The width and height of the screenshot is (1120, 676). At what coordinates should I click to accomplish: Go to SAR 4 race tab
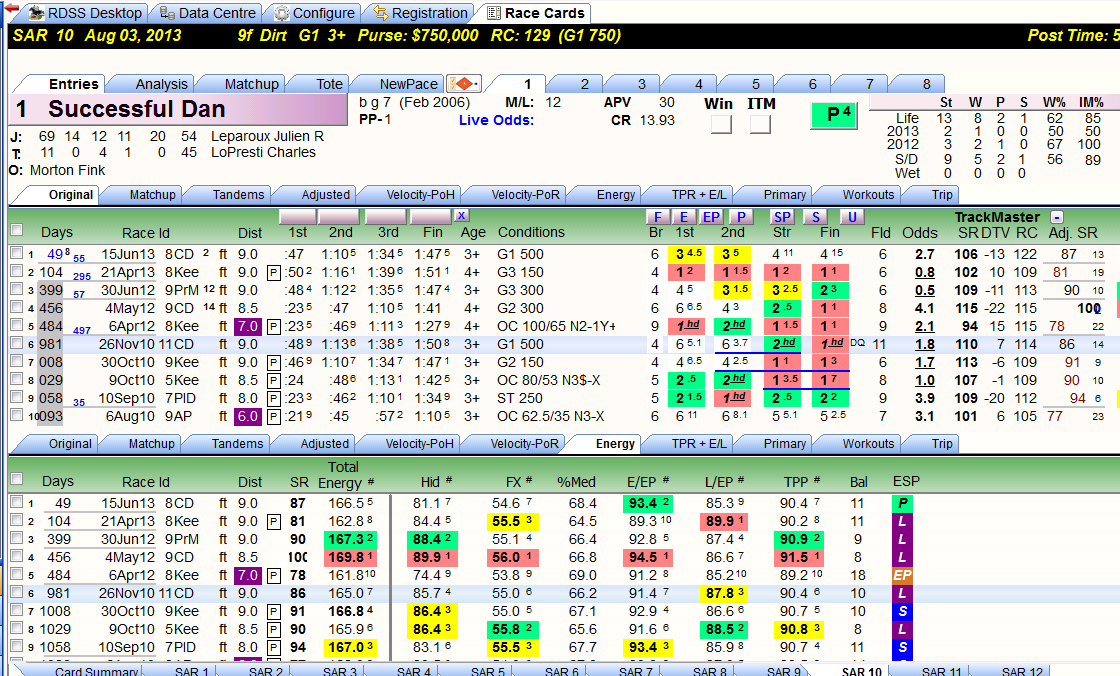414,671
